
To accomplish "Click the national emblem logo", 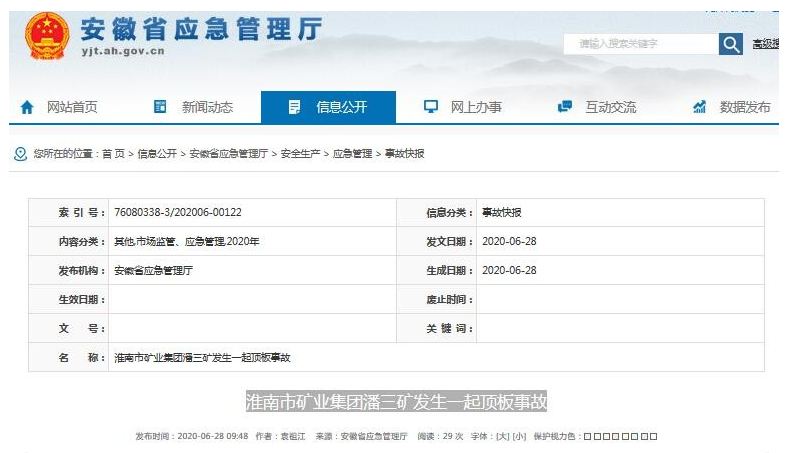I will click(x=47, y=36).
